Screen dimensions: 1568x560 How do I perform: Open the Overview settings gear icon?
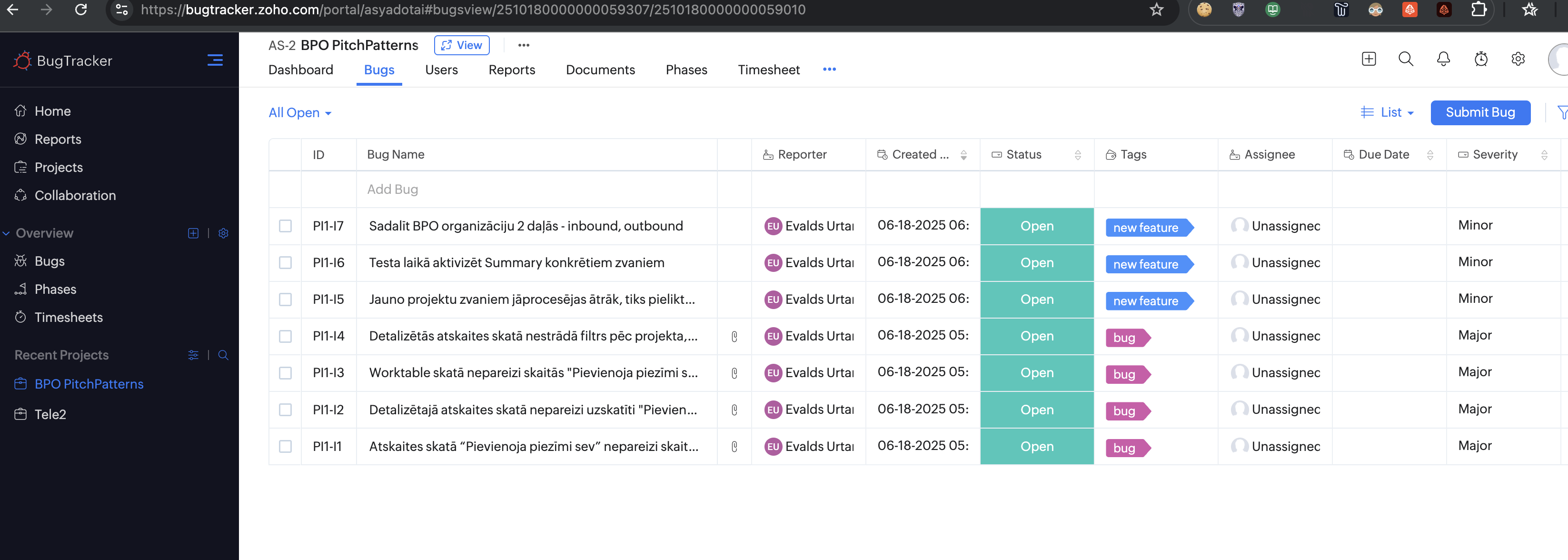[223, 233]
